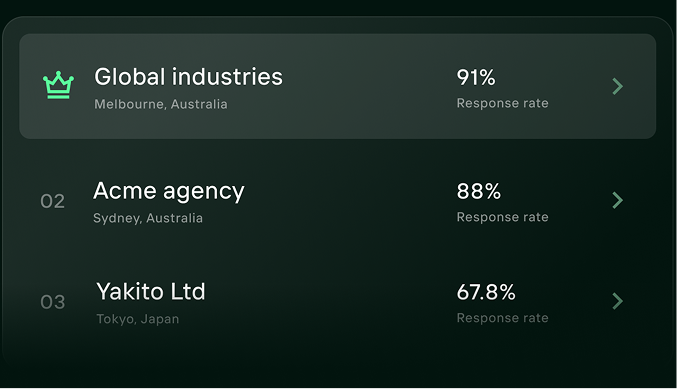Expand Global industries row chevron
Screen dimensions: 677x389
(x=618, y=86)
